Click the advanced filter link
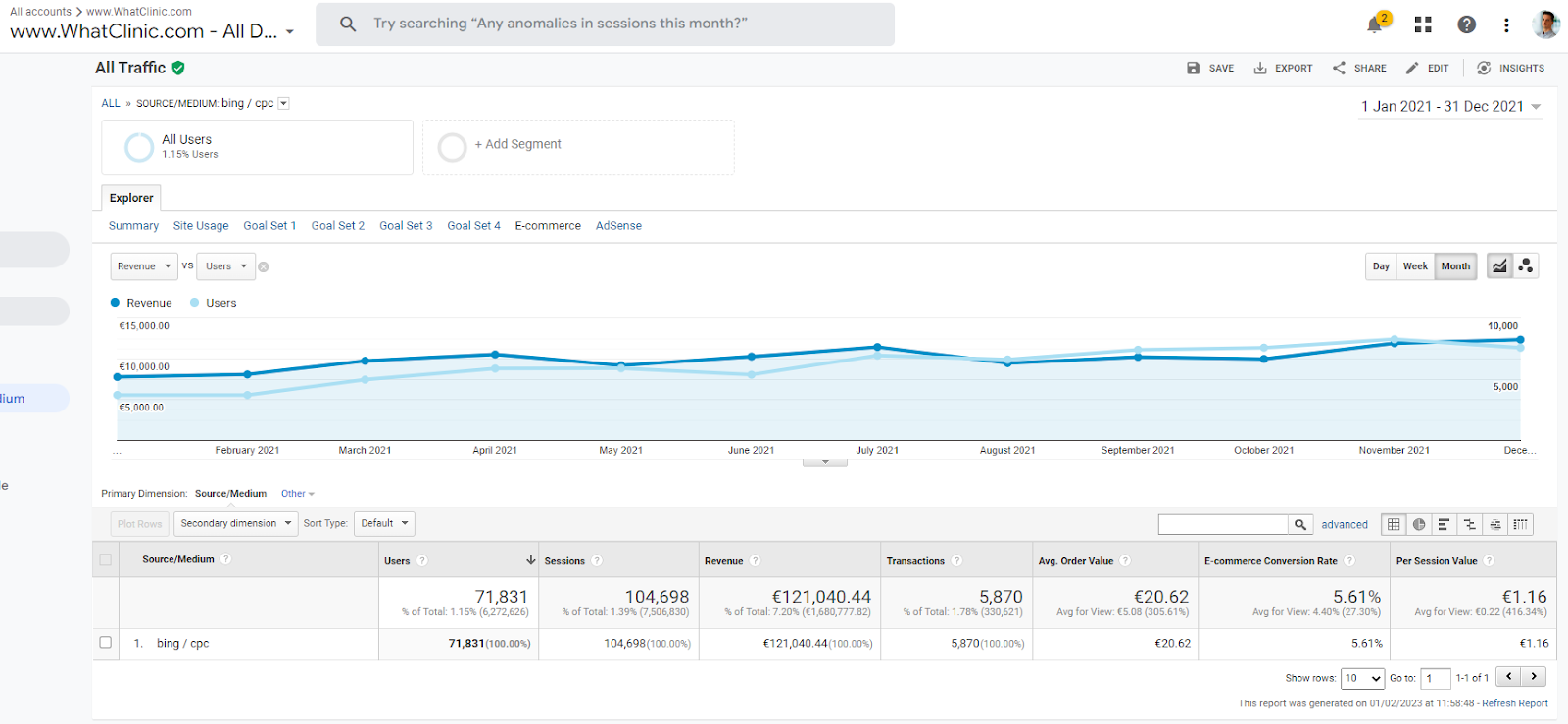The image size is (1568, 724). [1345, 524]
